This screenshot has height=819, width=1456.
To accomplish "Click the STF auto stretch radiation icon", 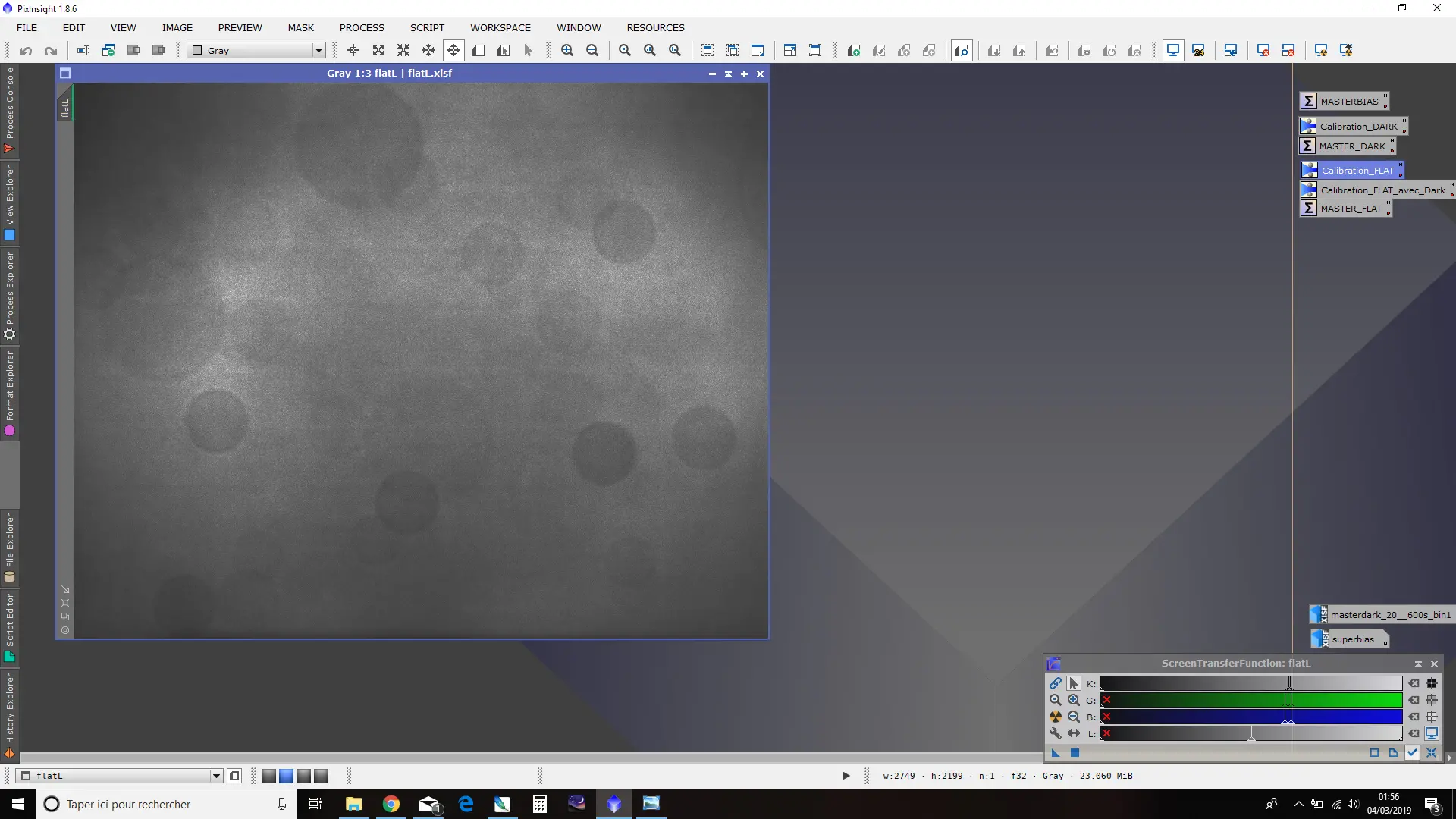I will [1055, 717].
